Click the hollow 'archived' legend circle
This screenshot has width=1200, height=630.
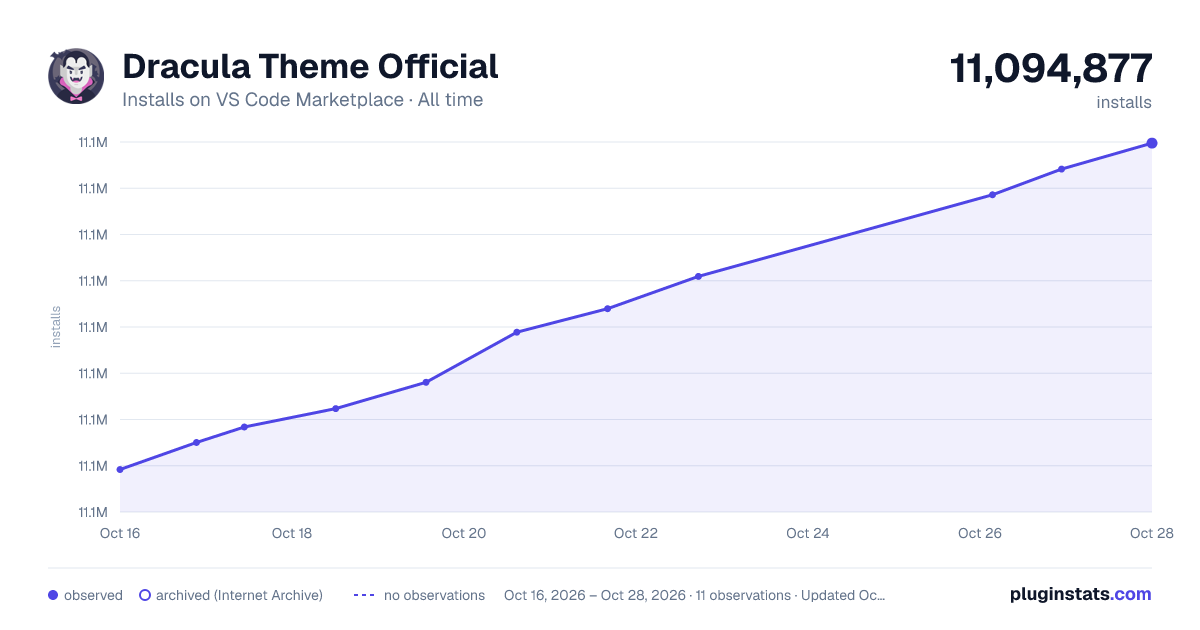pyautogui.click(x=145, y=595)
